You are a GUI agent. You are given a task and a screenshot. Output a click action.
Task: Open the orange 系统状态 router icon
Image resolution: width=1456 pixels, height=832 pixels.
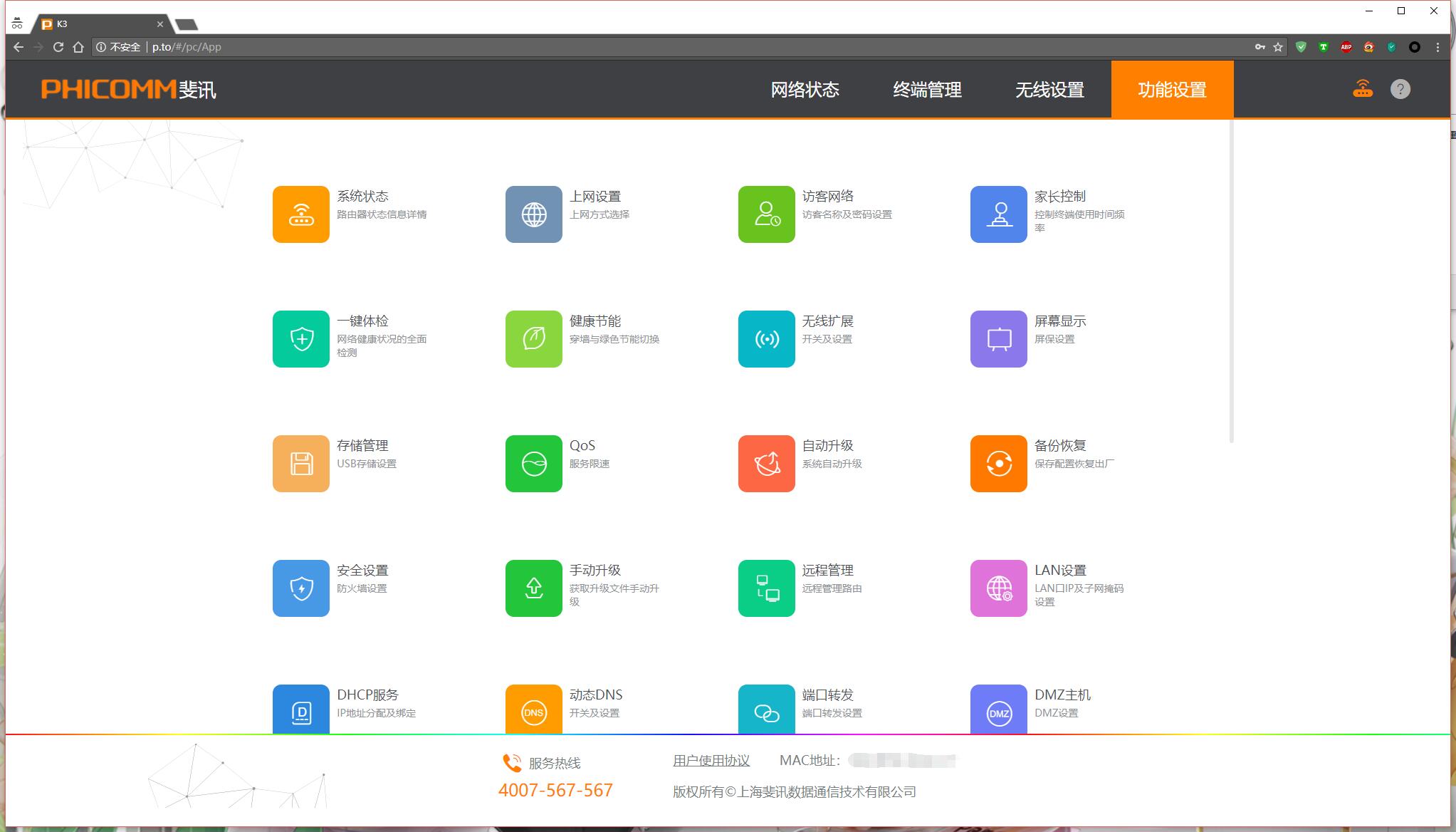[300, 214]
